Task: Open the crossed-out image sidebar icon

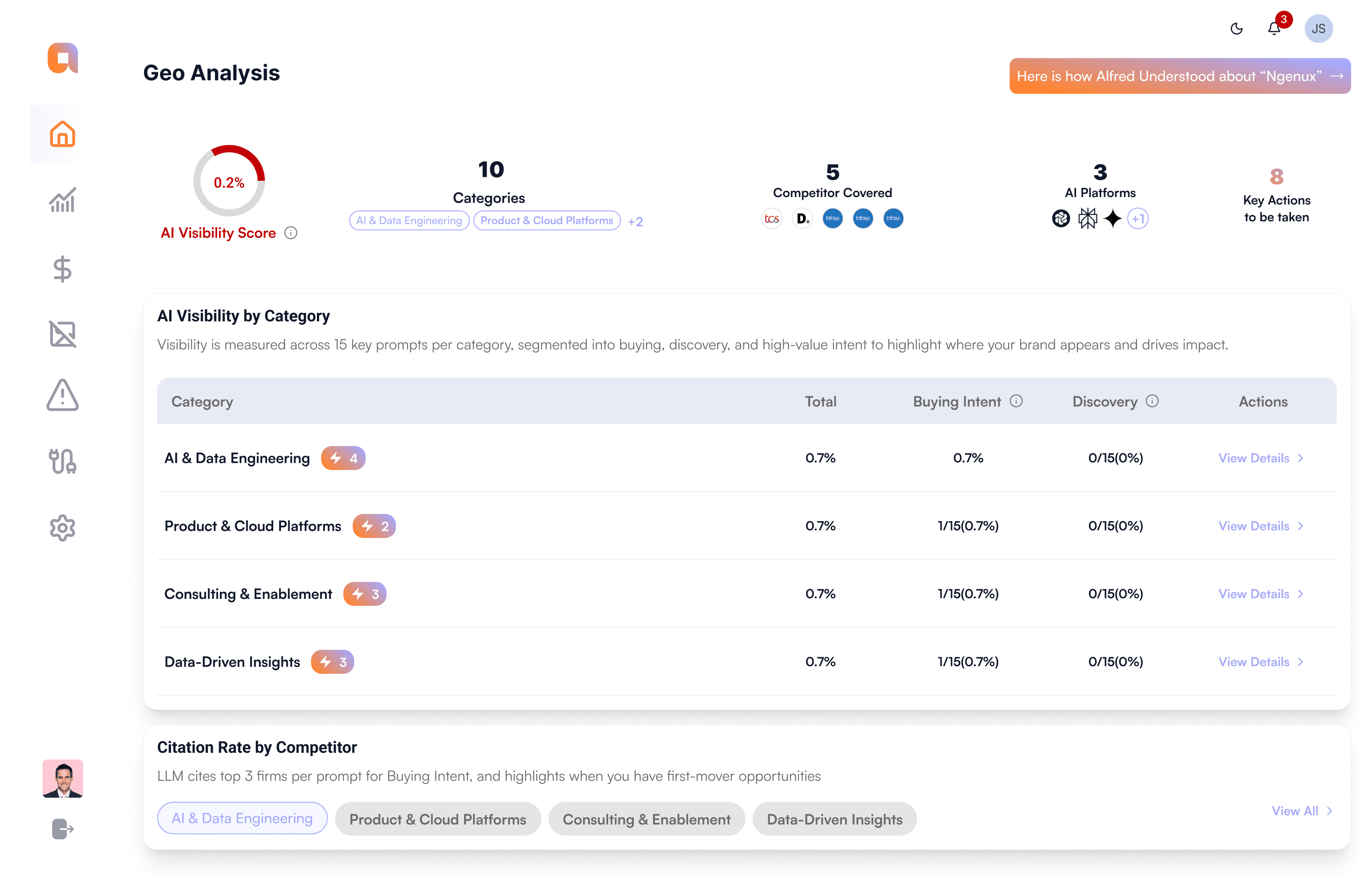Action: pos(62,334)
